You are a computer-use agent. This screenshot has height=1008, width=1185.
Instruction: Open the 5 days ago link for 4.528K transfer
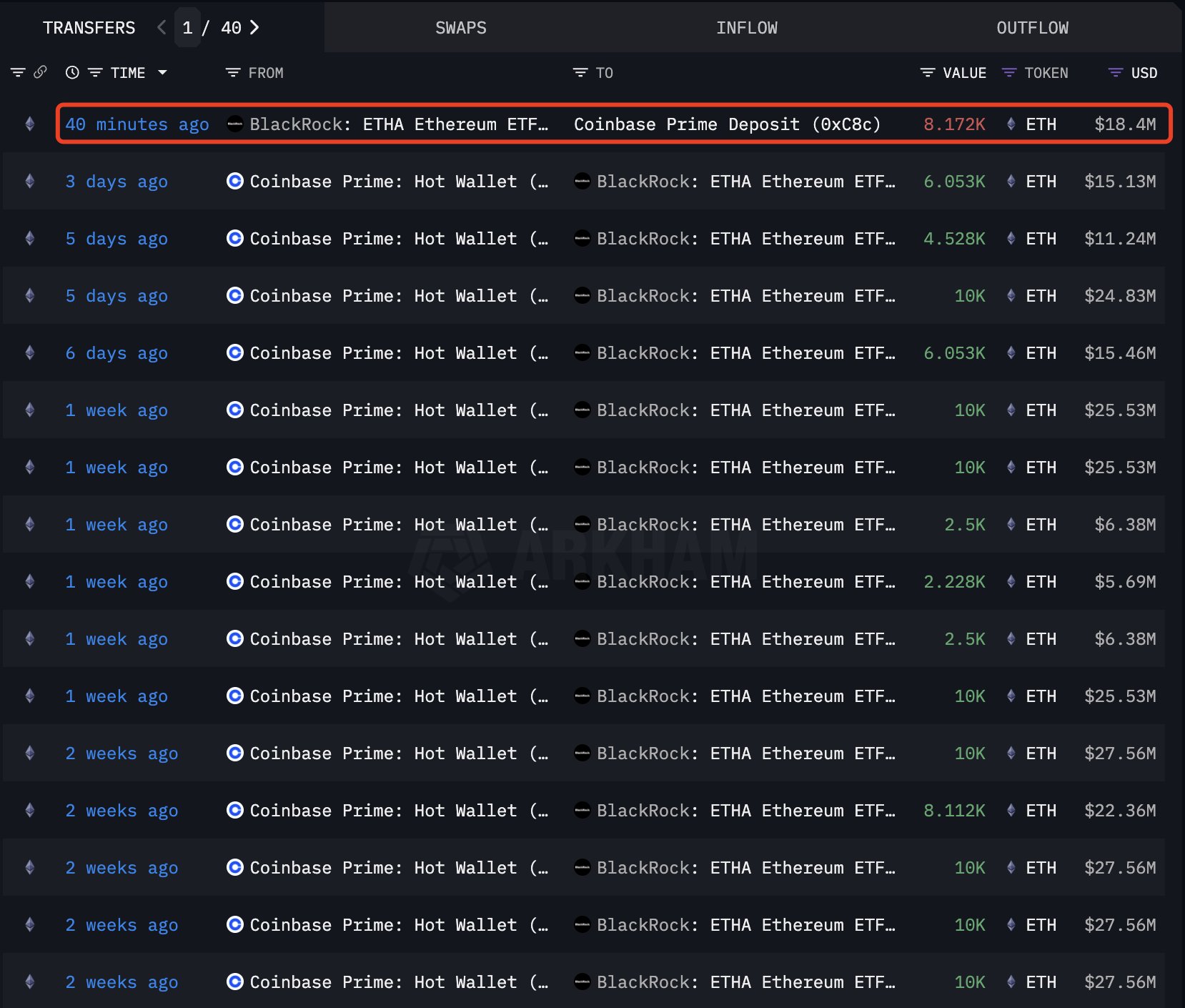(116, 239)
